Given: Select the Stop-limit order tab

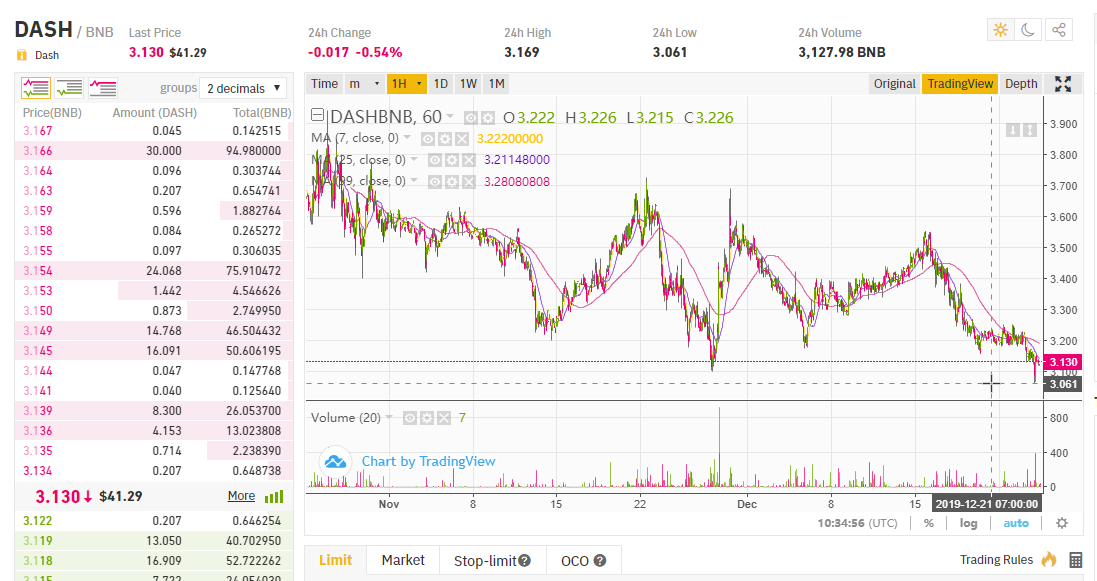Looking at the screenshot, I should (x=491, y=561).
